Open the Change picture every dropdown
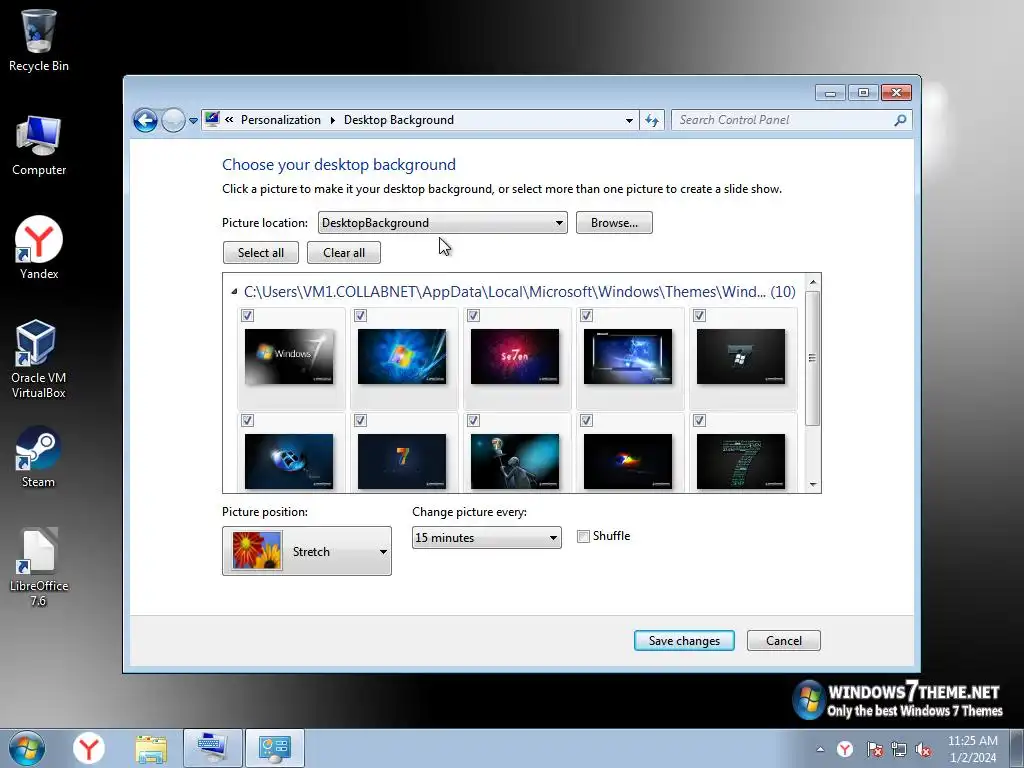Viewport: 1024px width, 768px height. (x=487, y=537)
